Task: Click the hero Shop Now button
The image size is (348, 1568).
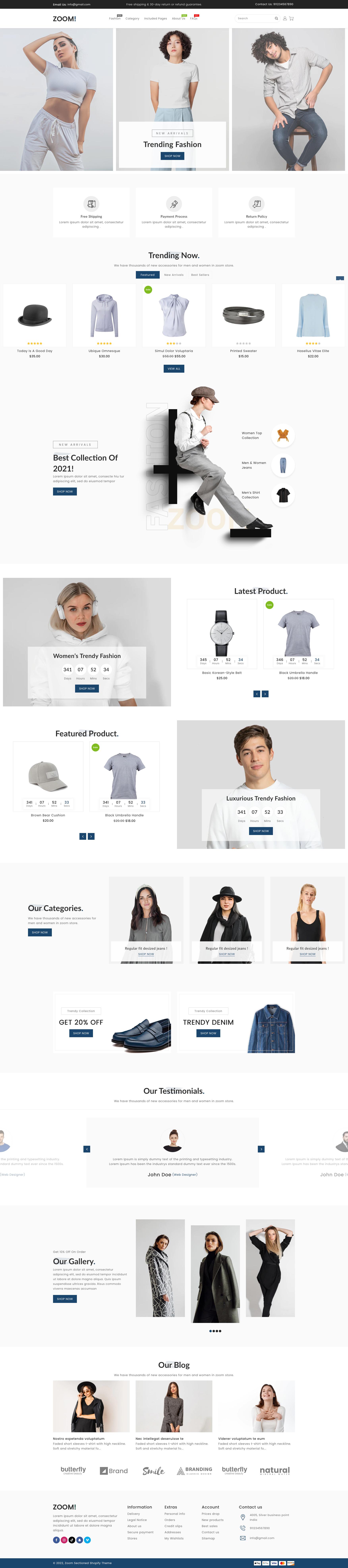Action: [172, 156]
